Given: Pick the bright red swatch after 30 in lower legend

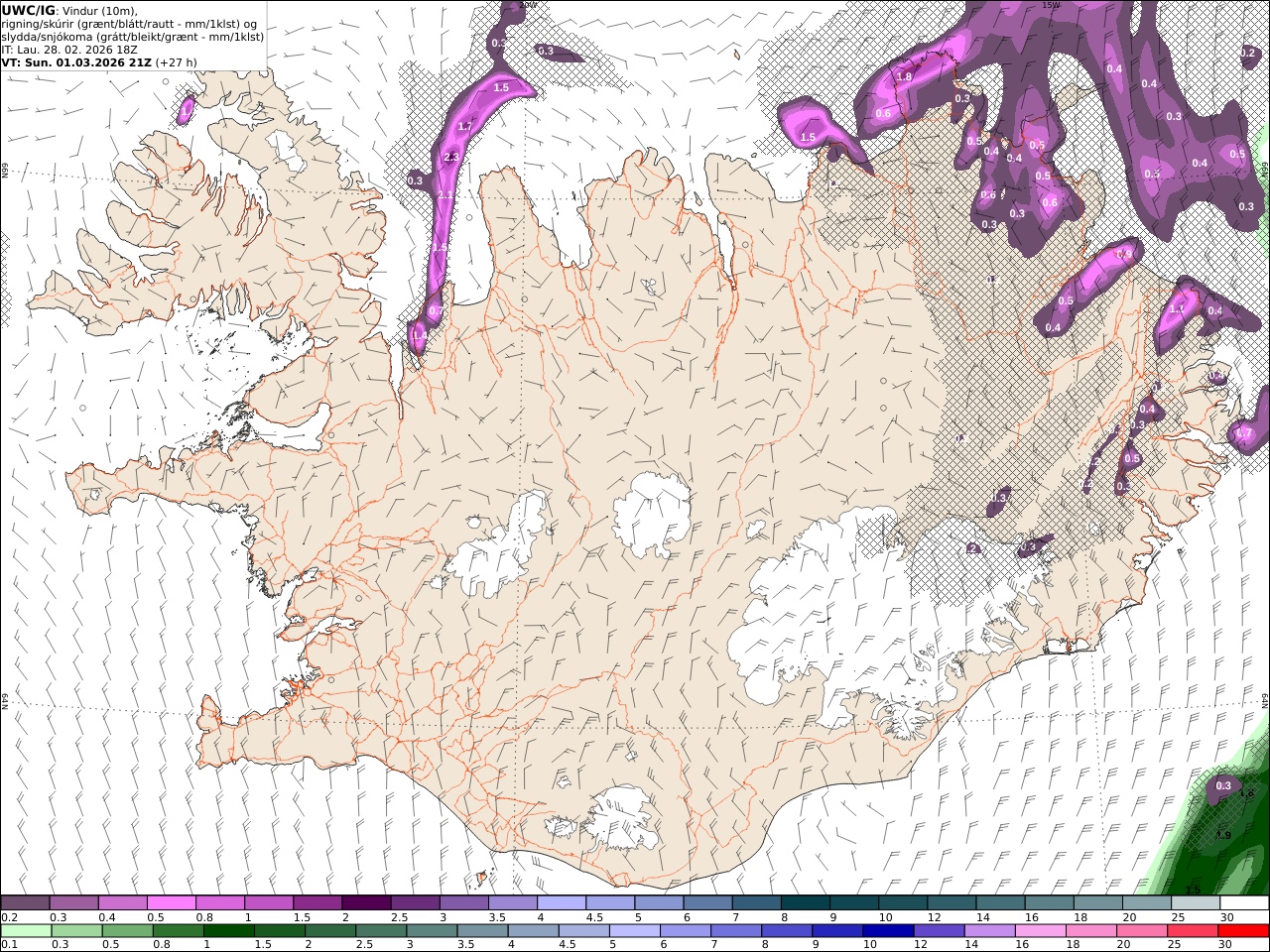Looking at the screenshot, I should (x=1242, y=931).
